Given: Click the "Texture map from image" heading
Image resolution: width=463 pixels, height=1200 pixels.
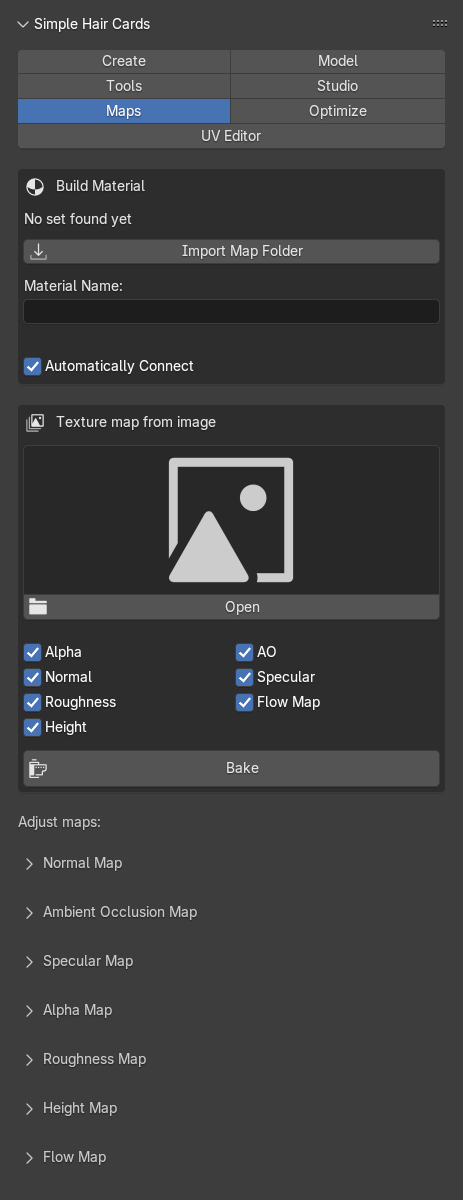Looking at the screenshot, I should (x=136, y=422).
